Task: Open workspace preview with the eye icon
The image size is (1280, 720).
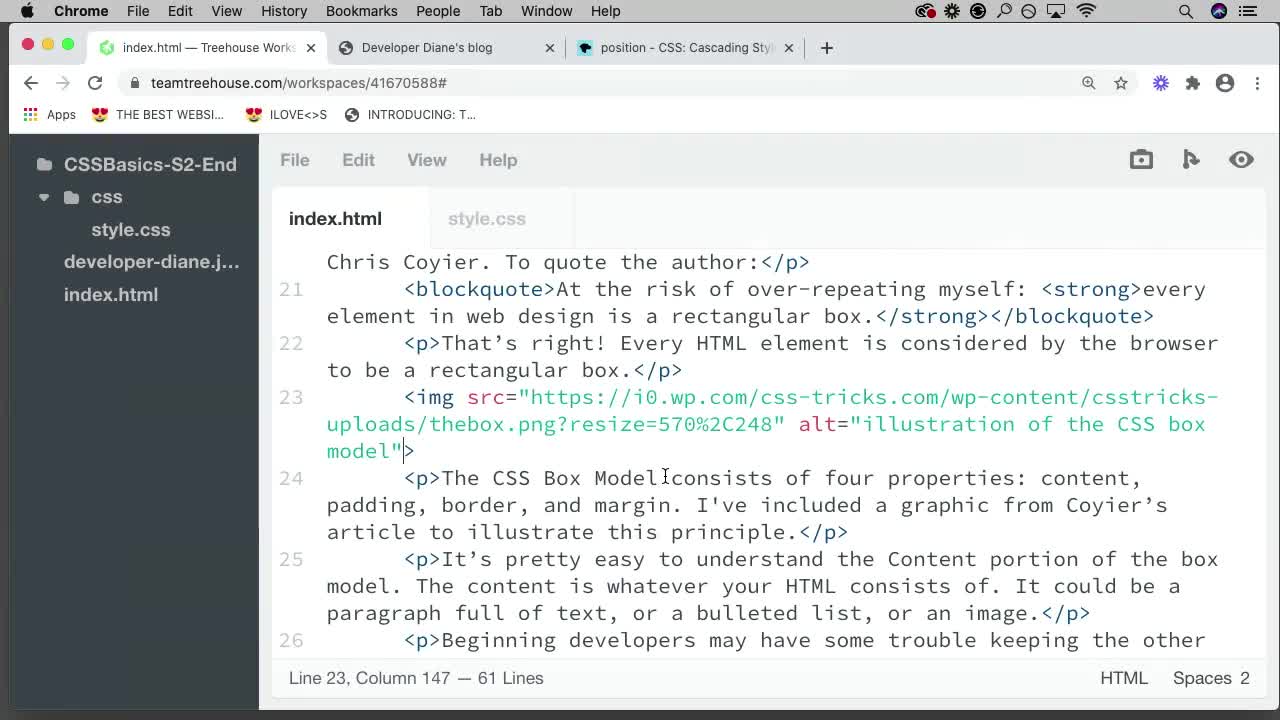Action: [1241, 159]
